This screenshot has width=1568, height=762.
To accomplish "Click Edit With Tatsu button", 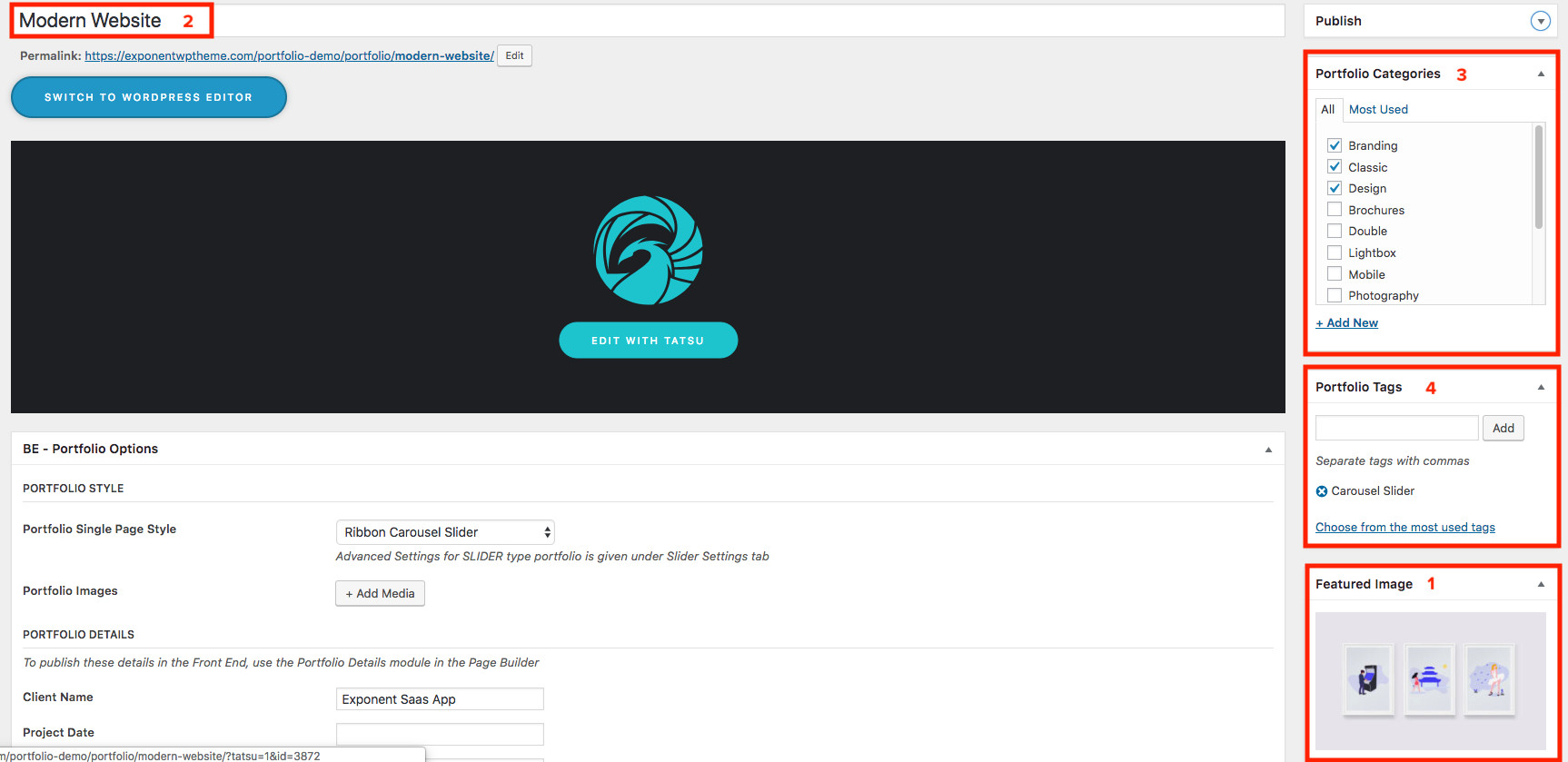I will pyautogui.click(x=648, y=341).
